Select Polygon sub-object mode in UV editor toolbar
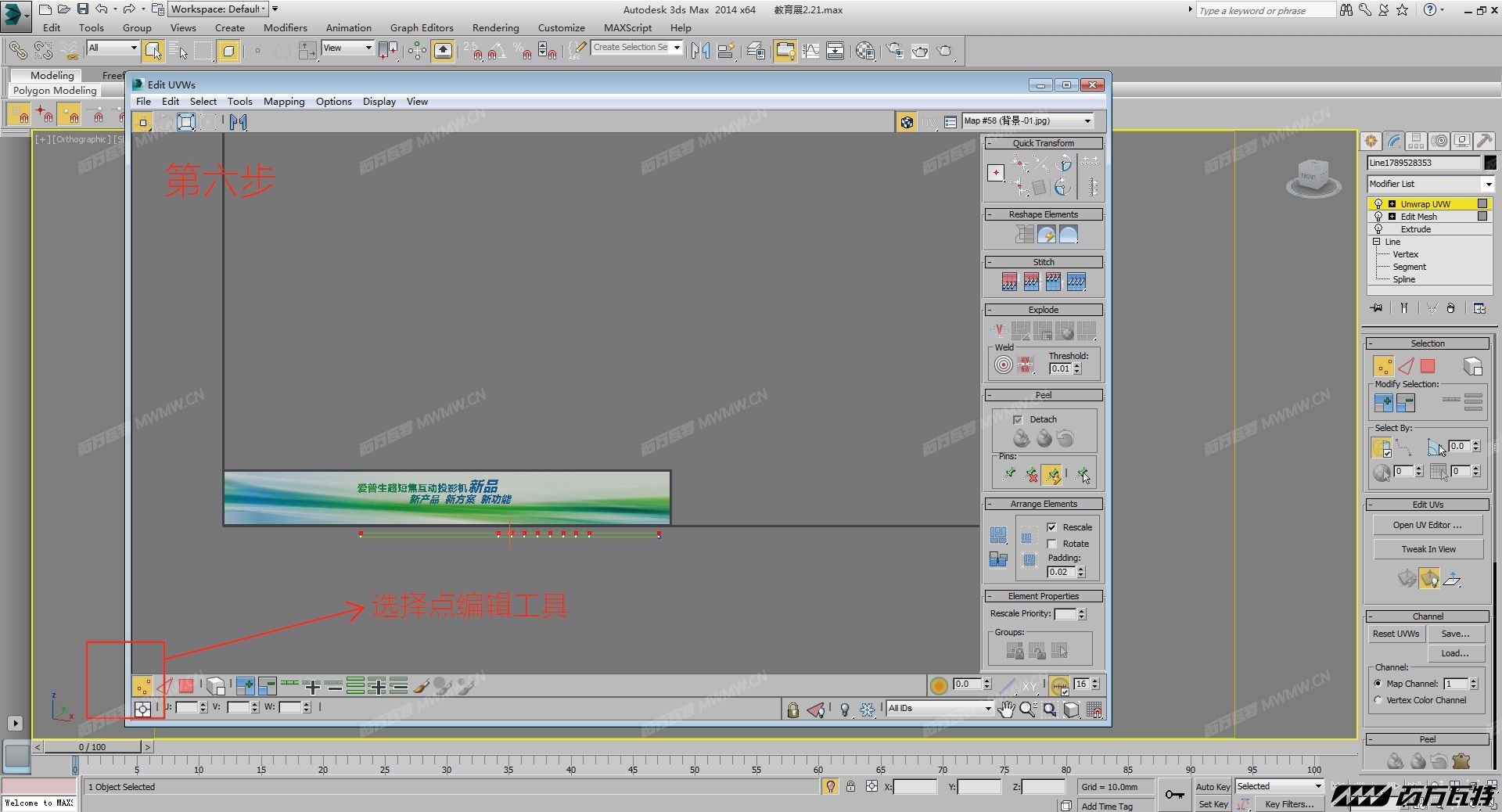The width and height of the screenshot is (1502, 812). [186, 686]
